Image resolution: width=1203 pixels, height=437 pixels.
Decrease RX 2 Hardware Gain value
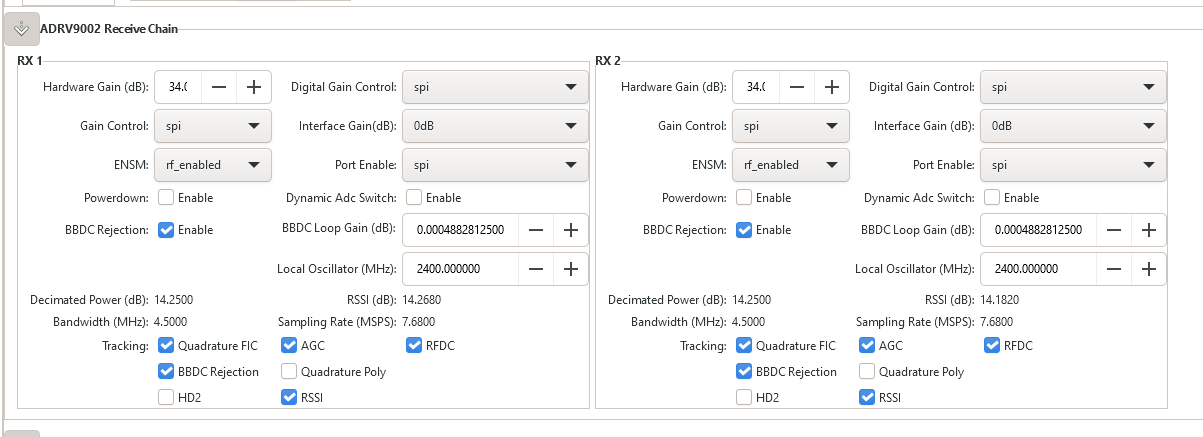pos(797,87)
